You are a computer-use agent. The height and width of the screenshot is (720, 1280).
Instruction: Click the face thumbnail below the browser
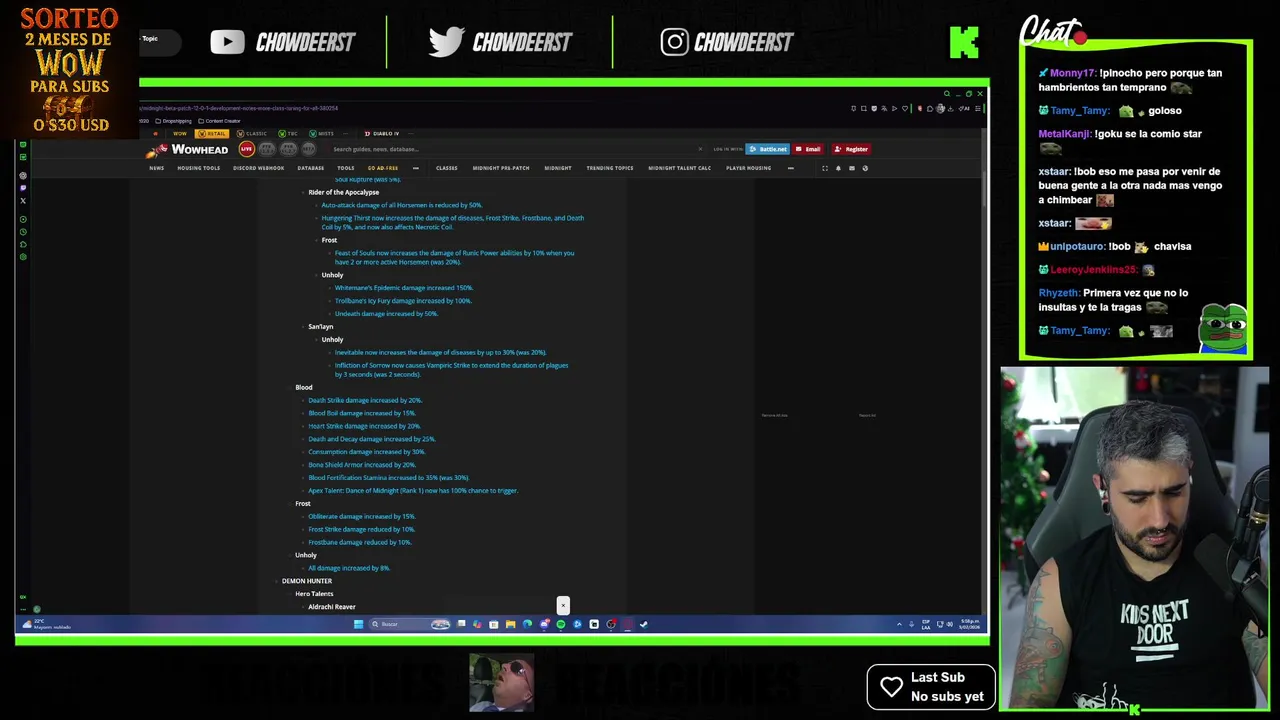click(502, 683)
